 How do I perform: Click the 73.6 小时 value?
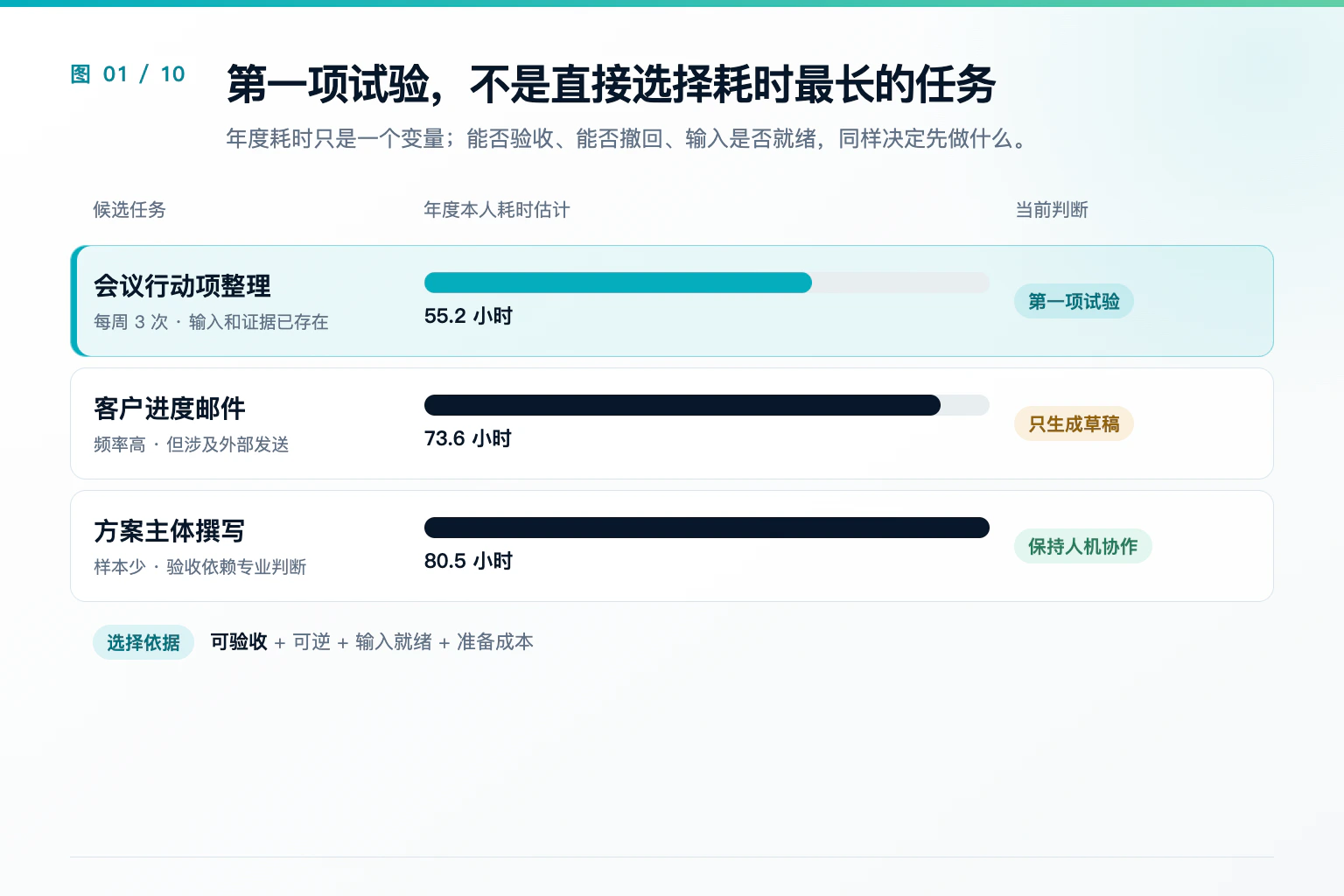pyautogui.click(x=468, y=438)
